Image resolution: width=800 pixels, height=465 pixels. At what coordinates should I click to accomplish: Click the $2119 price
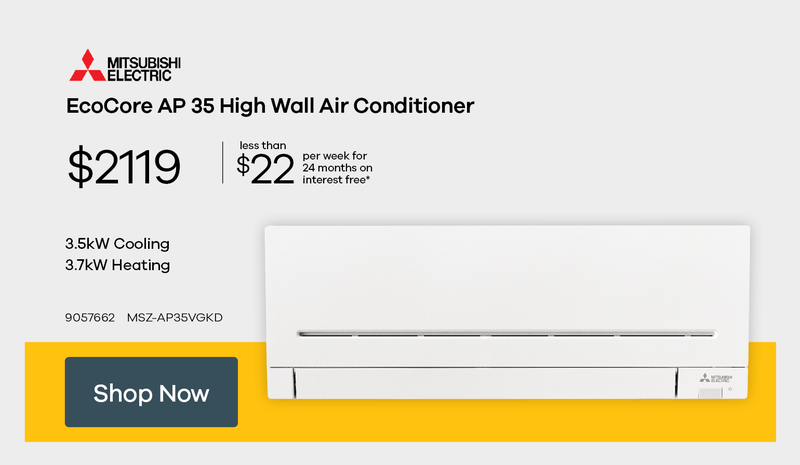pos(124,166)
